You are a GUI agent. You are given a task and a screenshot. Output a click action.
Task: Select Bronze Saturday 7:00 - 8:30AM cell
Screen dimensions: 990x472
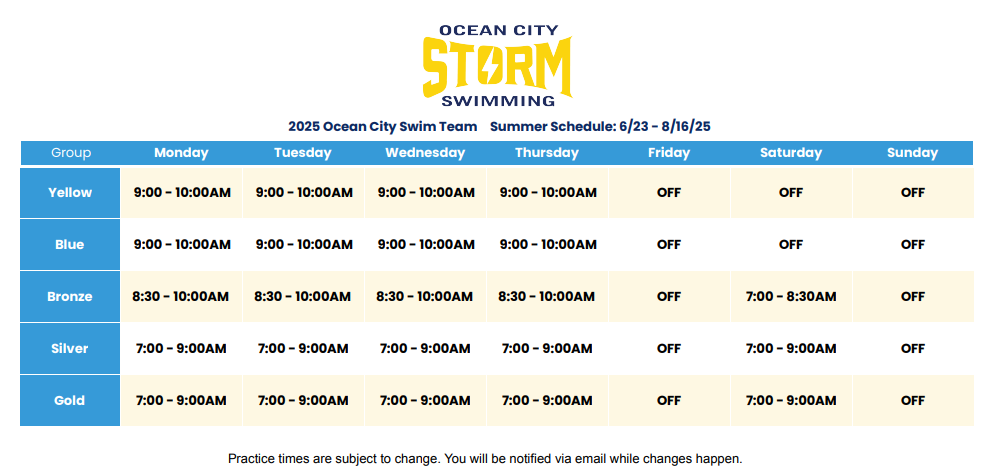coord(791,297)
